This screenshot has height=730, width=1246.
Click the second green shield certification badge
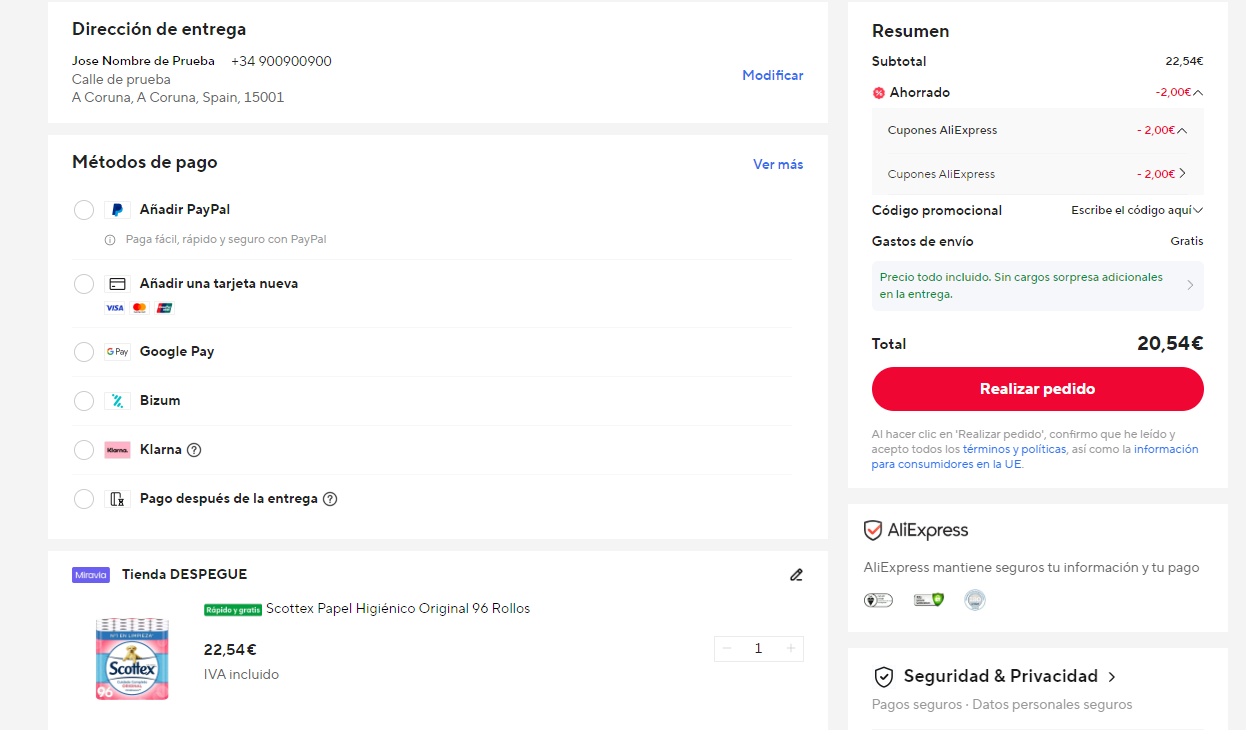tap(929, 600)
